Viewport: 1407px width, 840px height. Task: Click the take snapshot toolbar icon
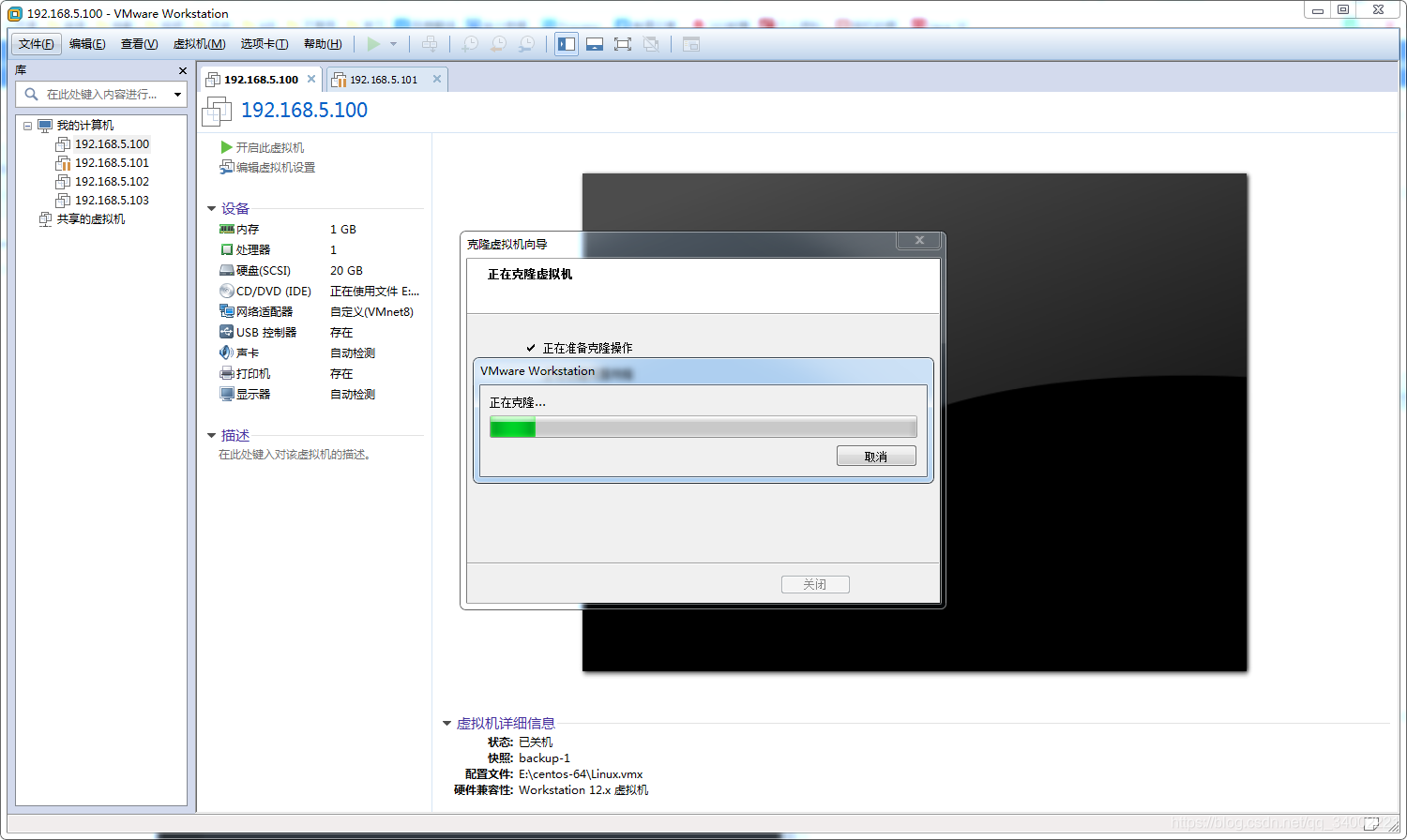[470, 44]
